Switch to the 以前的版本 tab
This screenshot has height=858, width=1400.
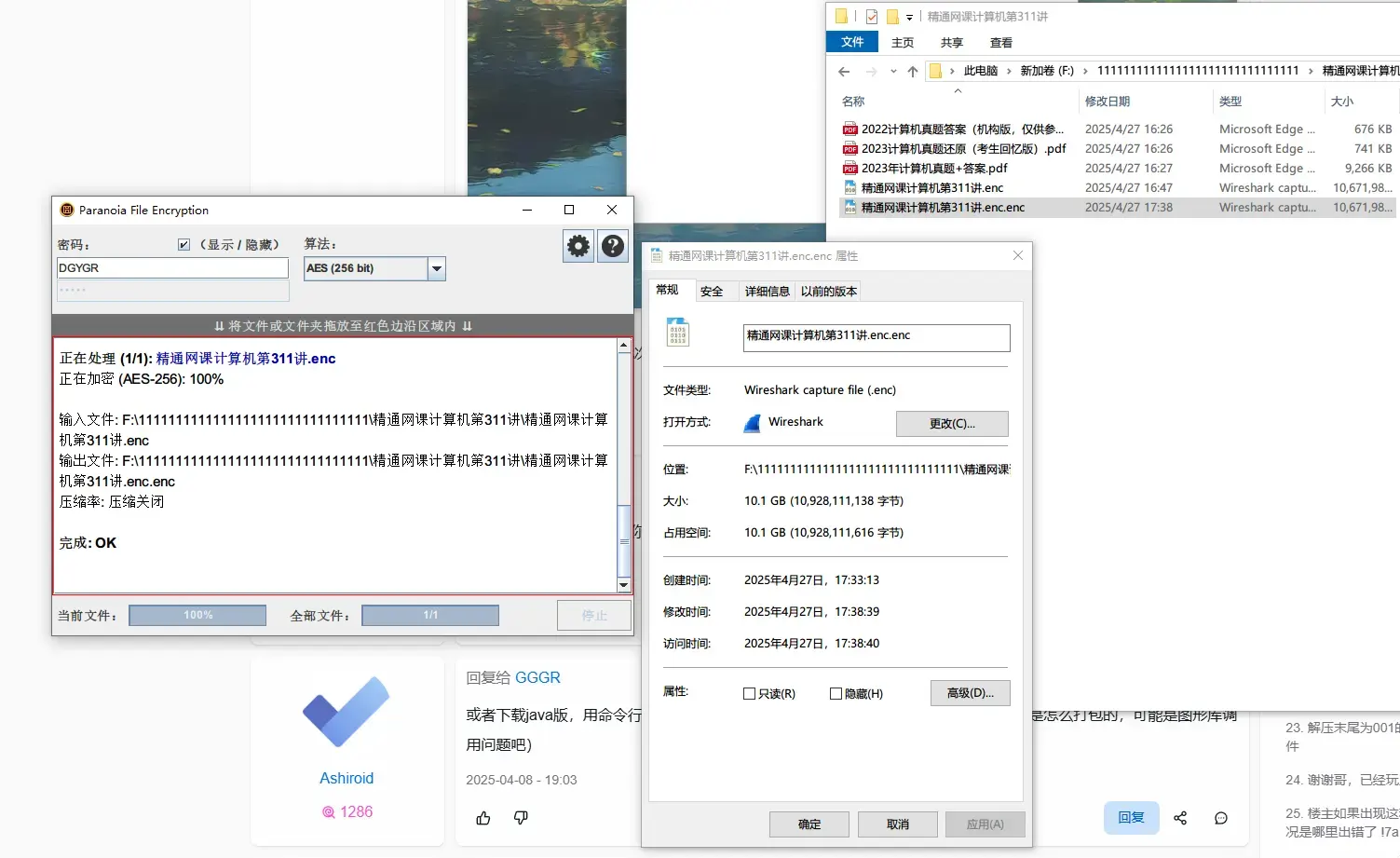829,292
